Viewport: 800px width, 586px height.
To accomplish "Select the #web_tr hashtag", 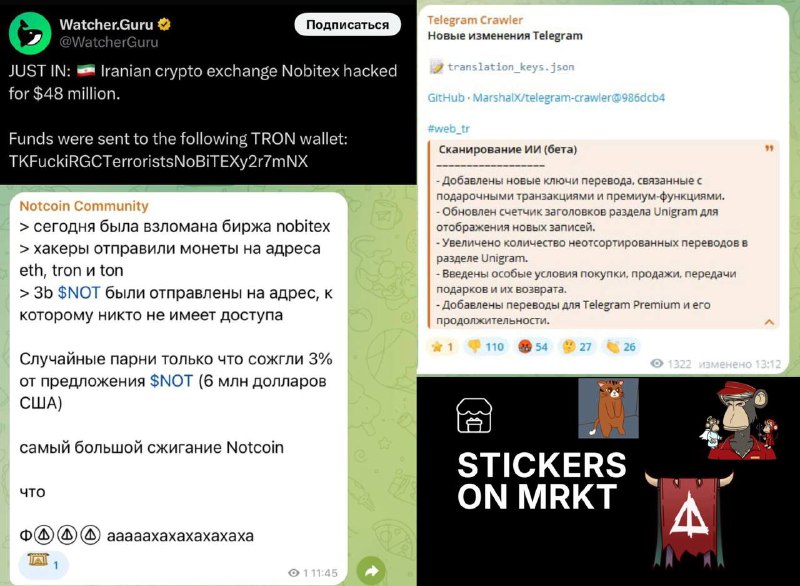I will click(448, 129).
